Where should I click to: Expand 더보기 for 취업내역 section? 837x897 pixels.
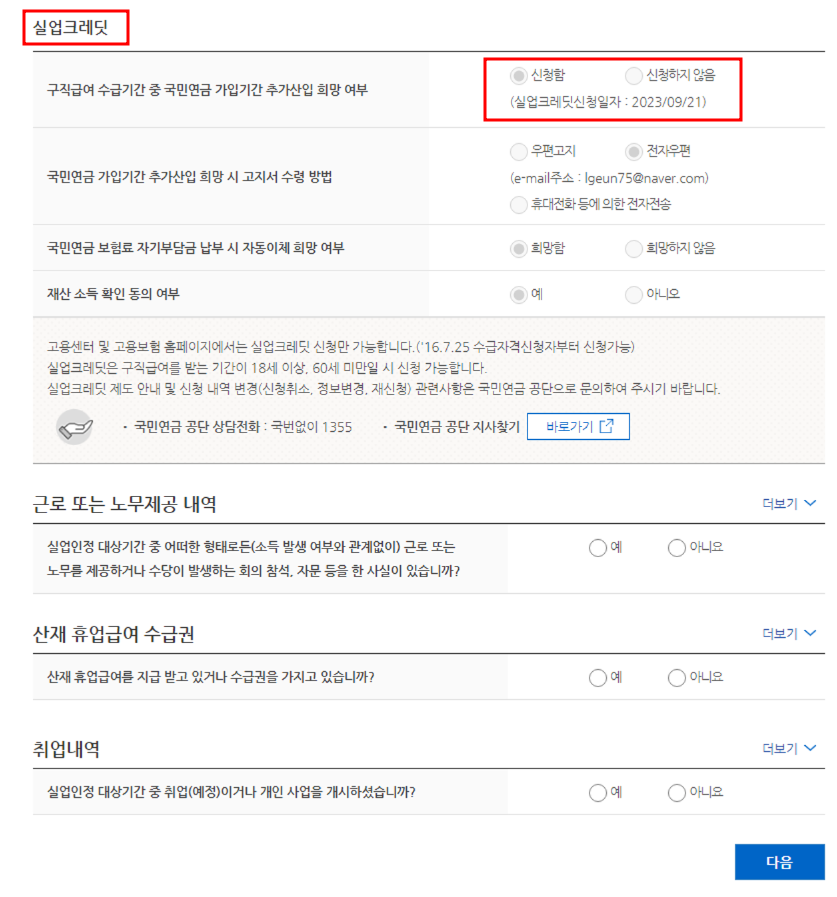(x=789, y=748)
